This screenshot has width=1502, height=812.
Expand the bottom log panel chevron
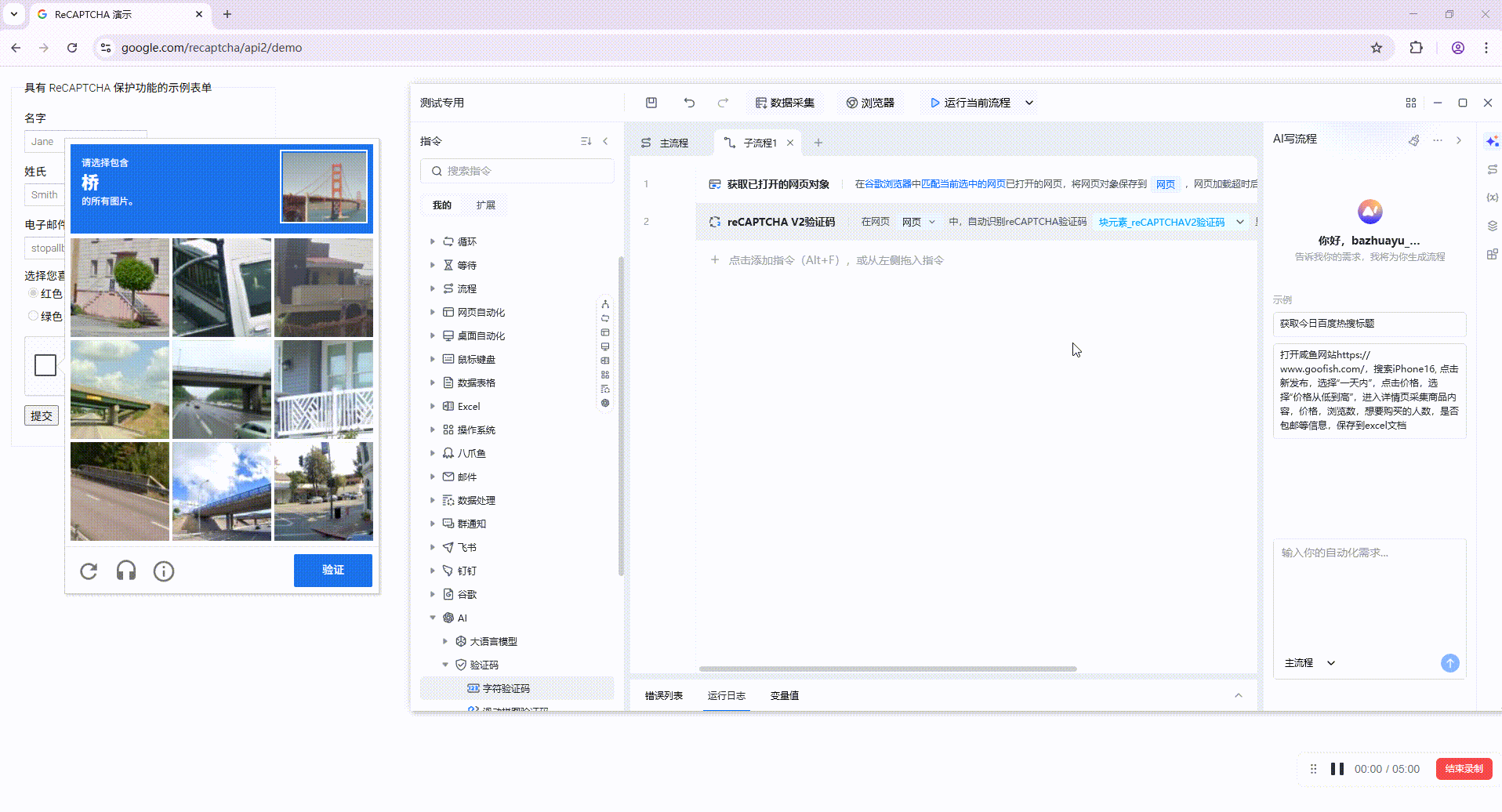[x=1239, y=695]
